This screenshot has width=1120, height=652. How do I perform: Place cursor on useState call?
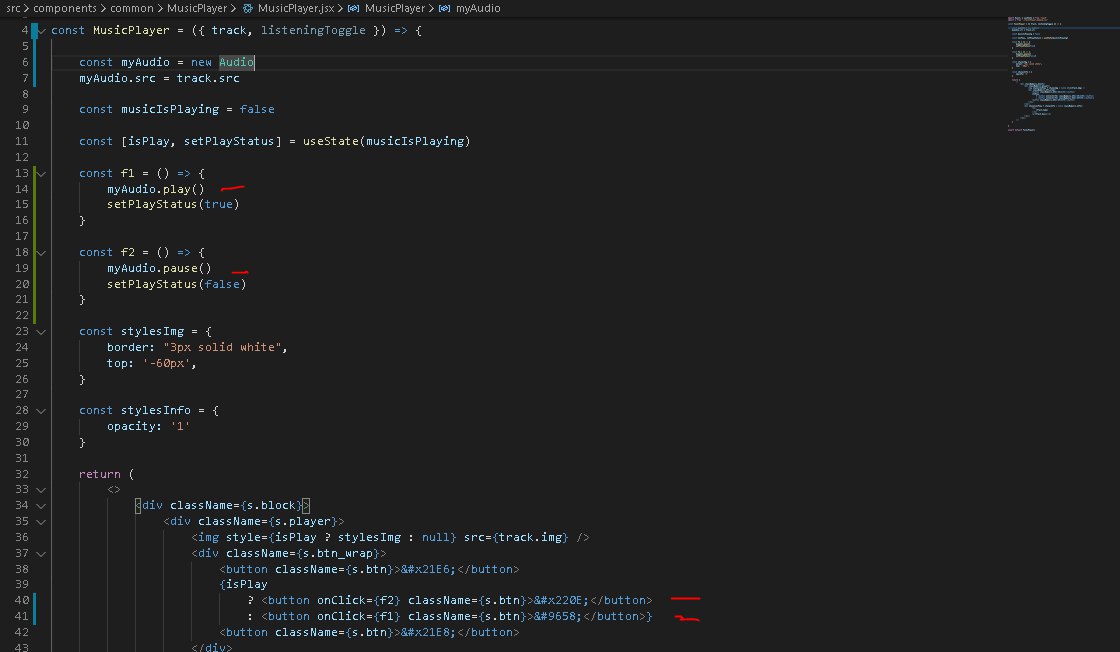[330, 141]
